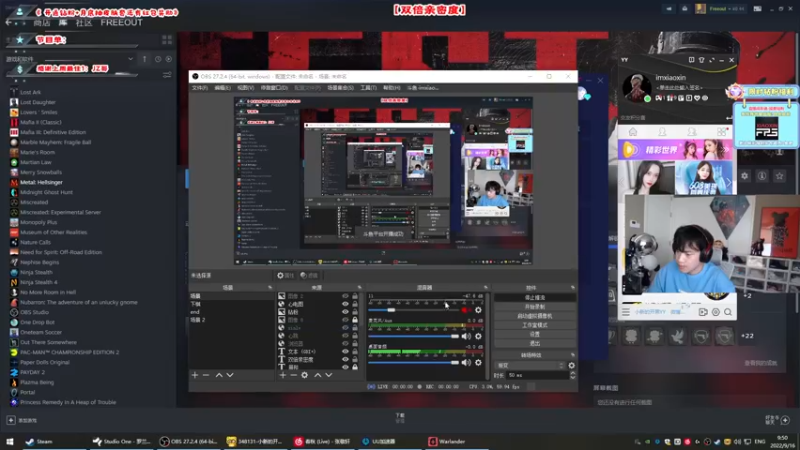Open the gear menu for the 麦克风/Aux channel
Viewport: 800px width, 450px height.
click(x=478, y=336)
